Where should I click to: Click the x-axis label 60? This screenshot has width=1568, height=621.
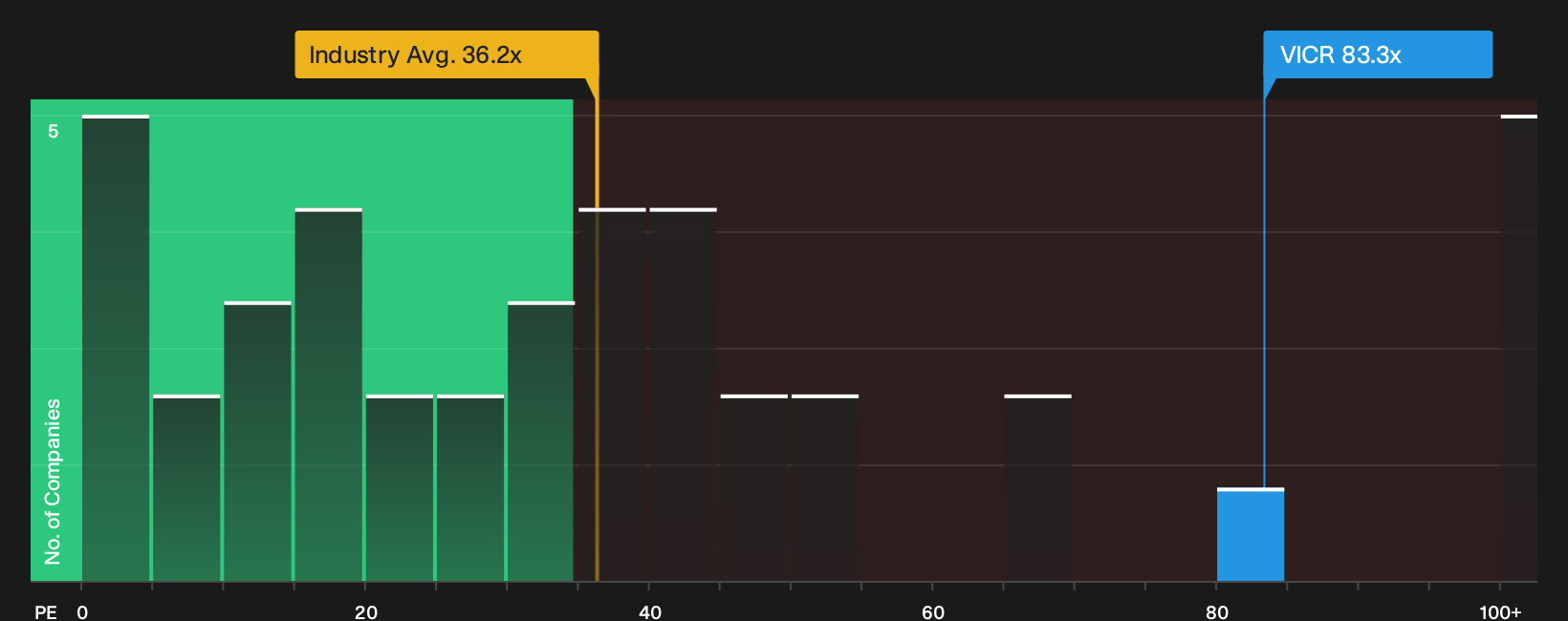(x=933, y=611)
